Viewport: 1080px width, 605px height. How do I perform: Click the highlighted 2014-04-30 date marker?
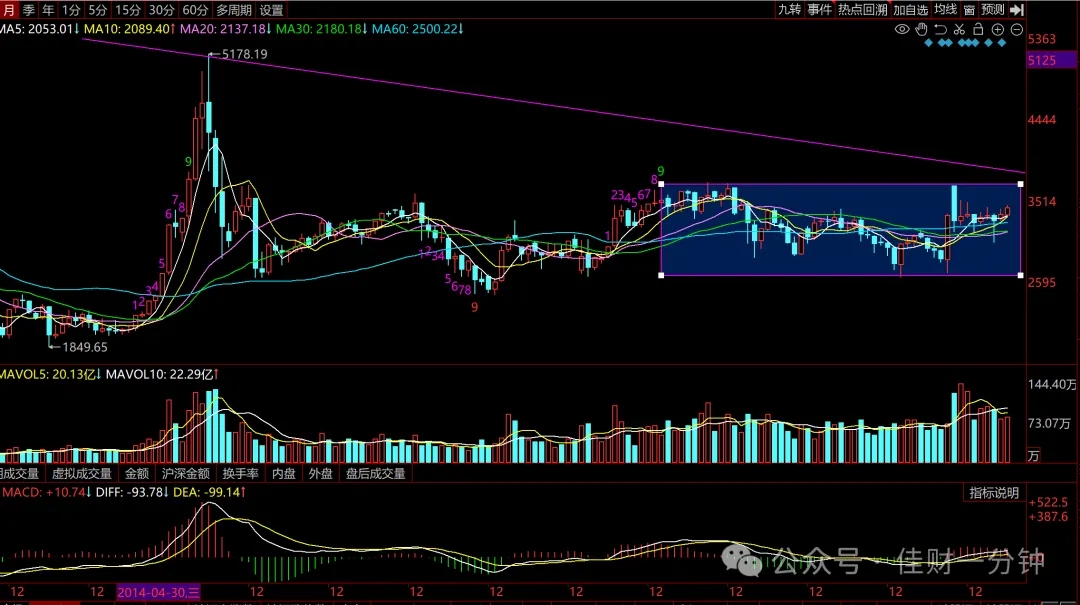click(158, 592)
